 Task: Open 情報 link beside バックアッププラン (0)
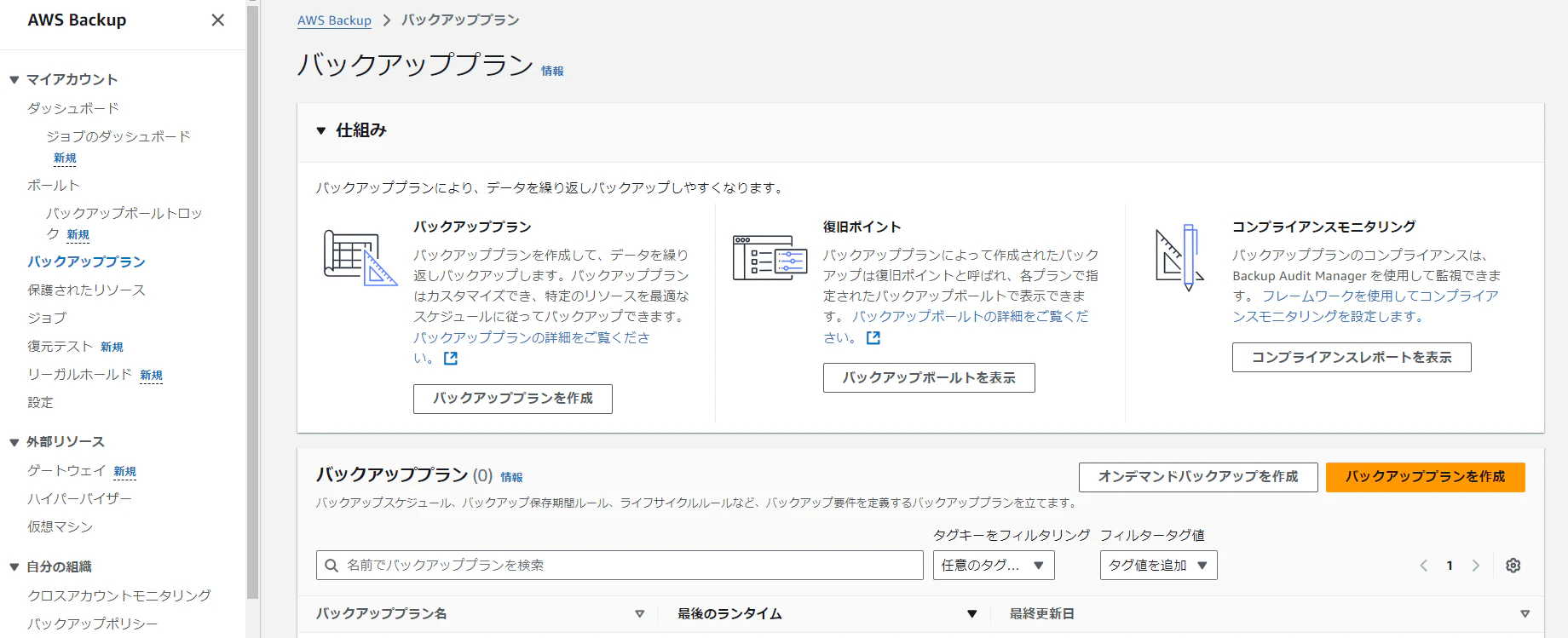[511, 477]
